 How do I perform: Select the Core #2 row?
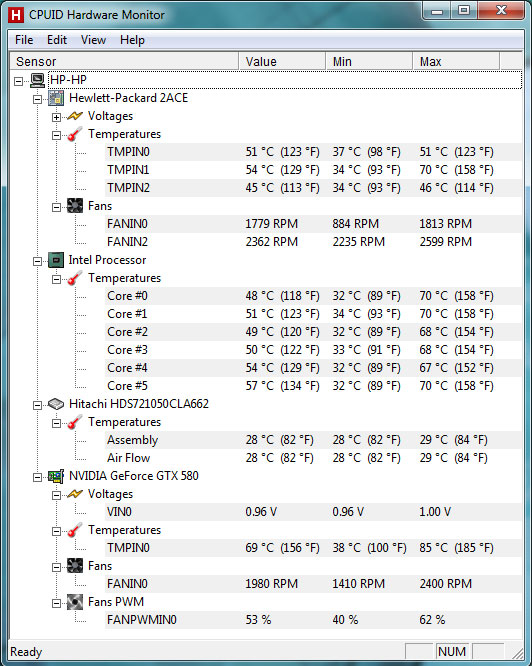click(x=313, y=332)
